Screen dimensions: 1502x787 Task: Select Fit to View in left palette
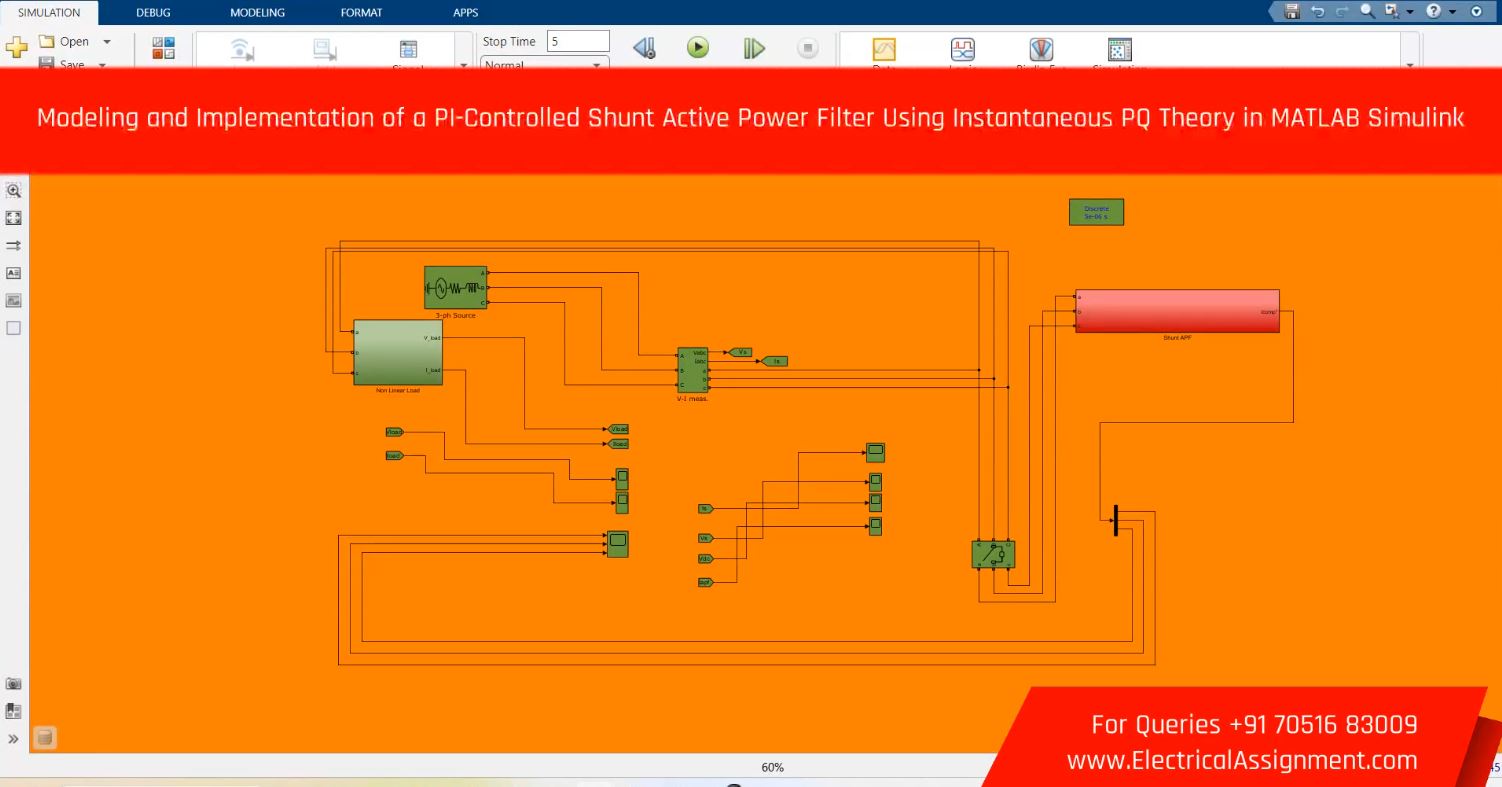click(14, 217)
